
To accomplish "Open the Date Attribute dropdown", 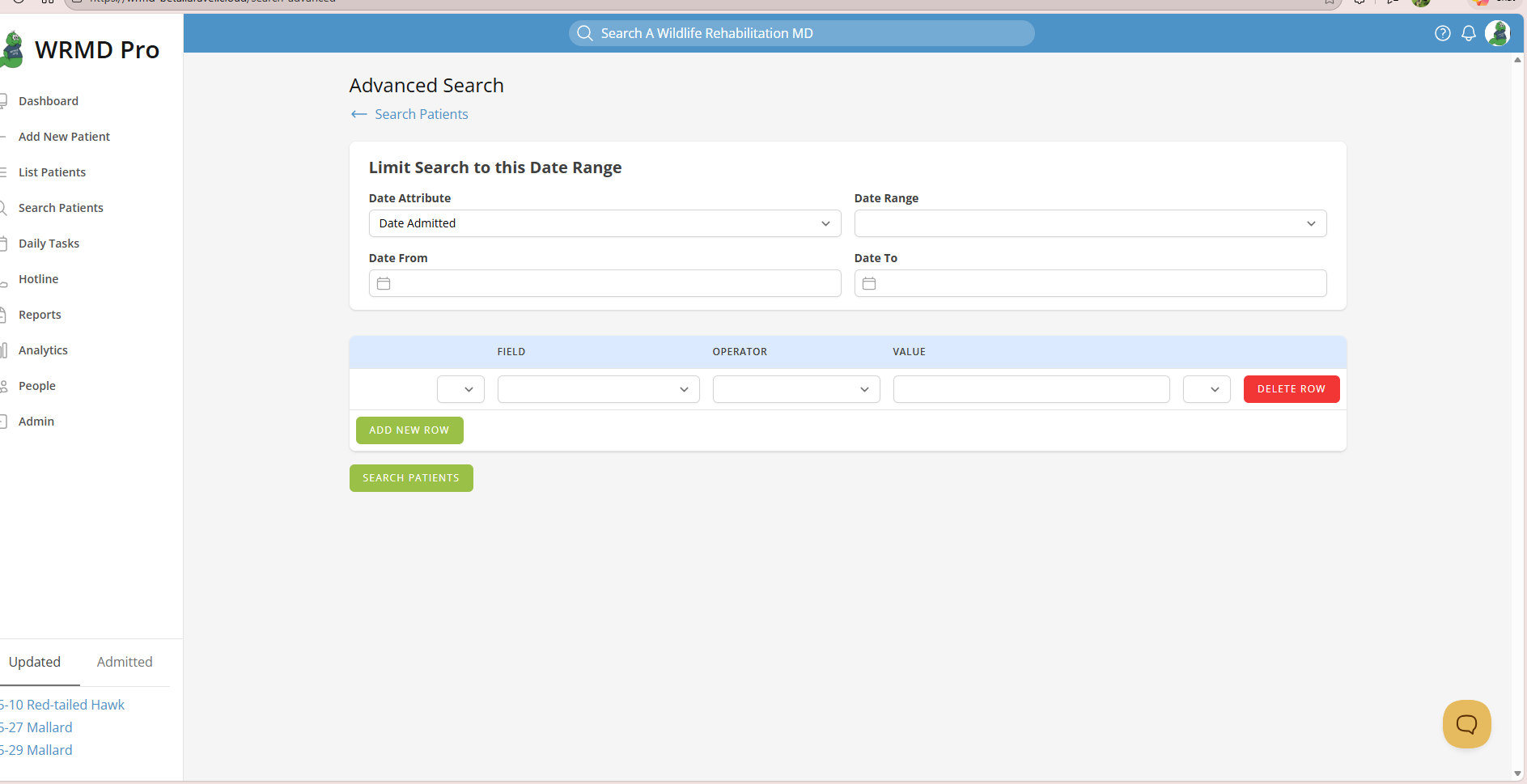I will point(604,223).
